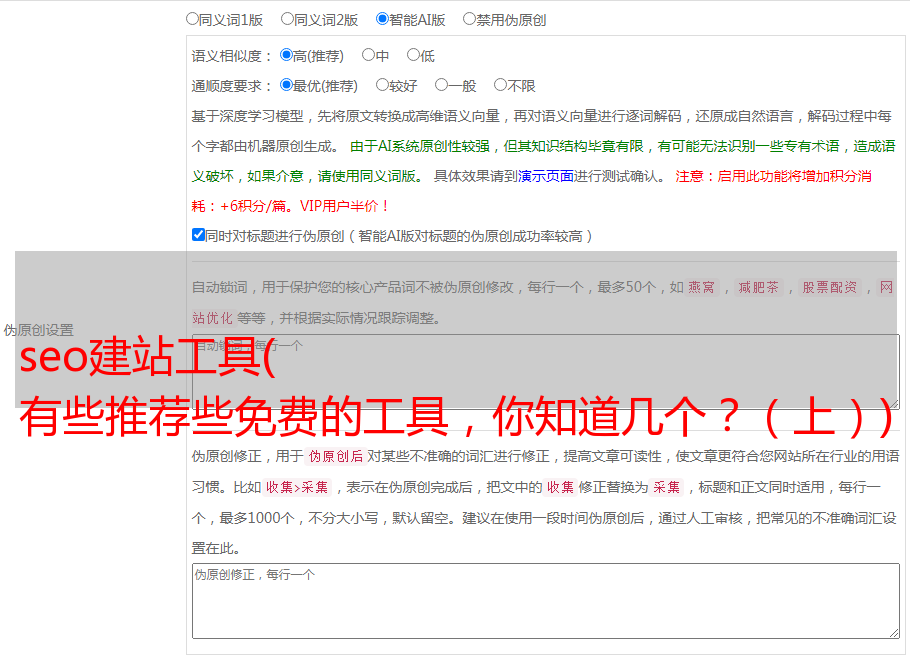Select the 同义词1版 radio option
This screenshot has width=911, height=658.
tap(192, 19)
